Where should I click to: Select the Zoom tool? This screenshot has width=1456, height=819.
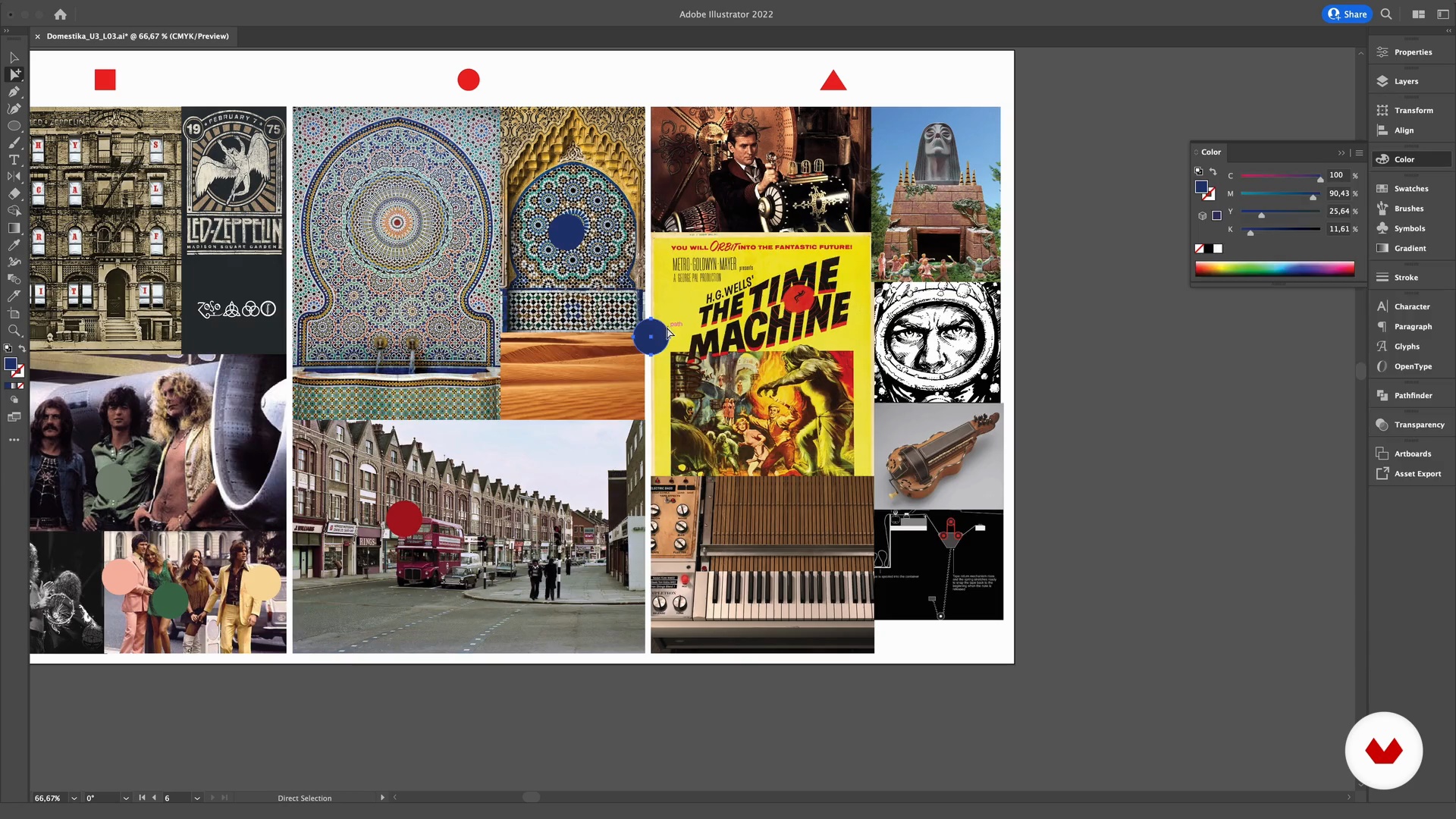[x=14, y=331]
